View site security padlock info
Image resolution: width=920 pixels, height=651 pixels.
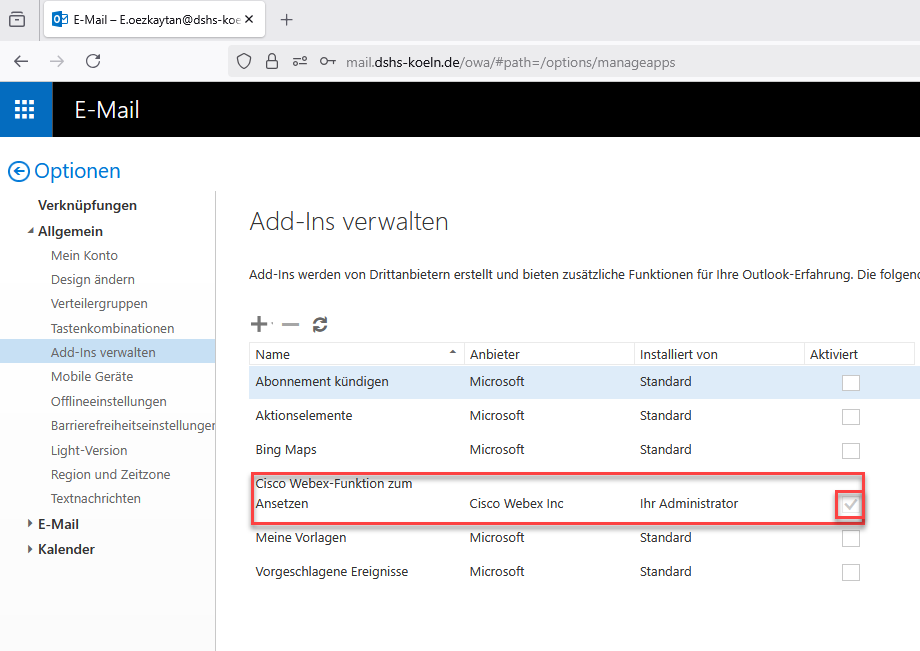[272, 62]
